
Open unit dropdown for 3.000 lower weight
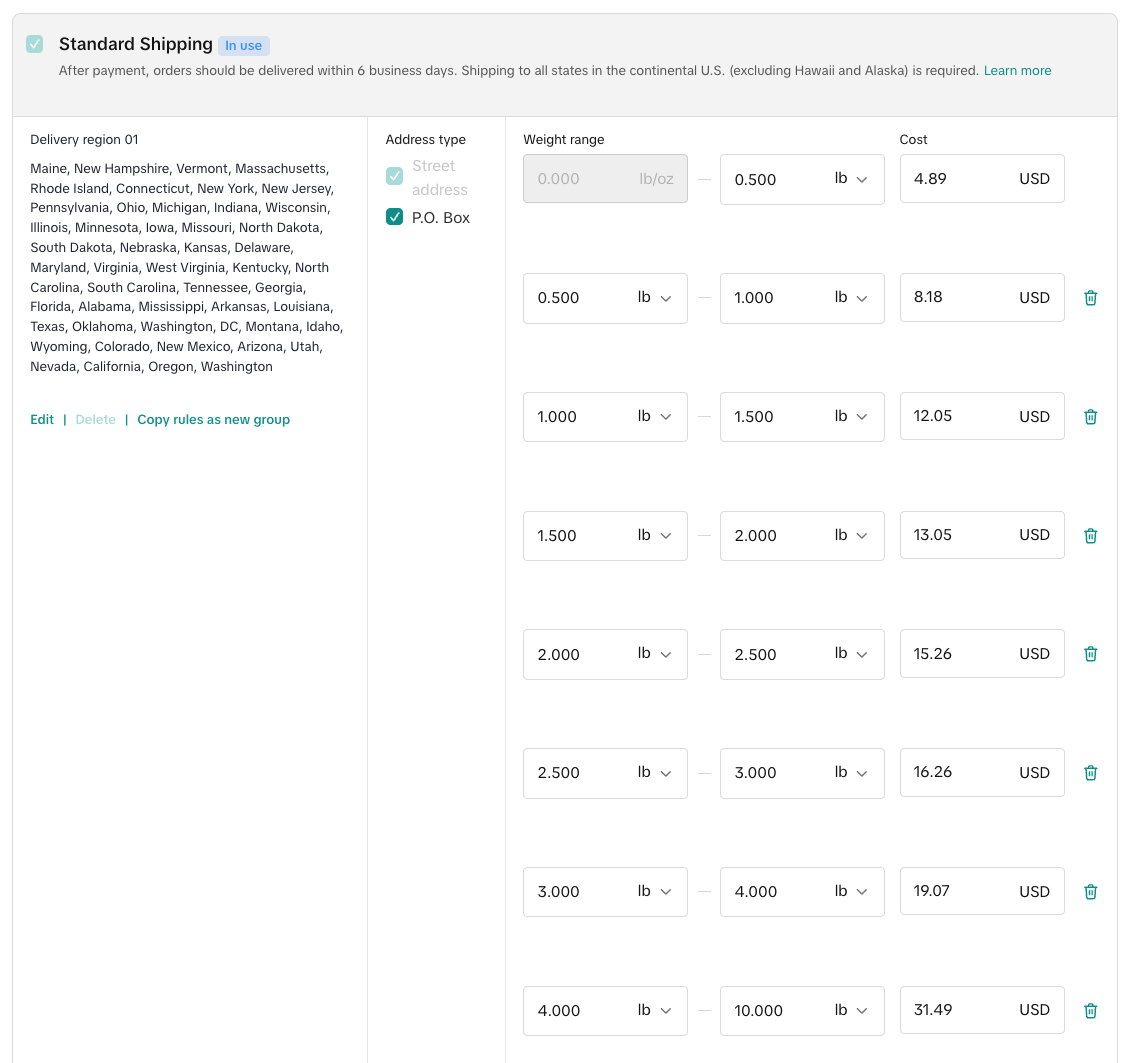(x=654, y=892)
